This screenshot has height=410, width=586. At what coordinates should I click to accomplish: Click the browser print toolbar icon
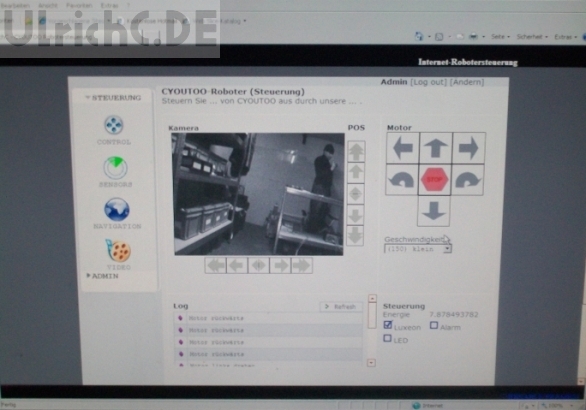(473, 37)
